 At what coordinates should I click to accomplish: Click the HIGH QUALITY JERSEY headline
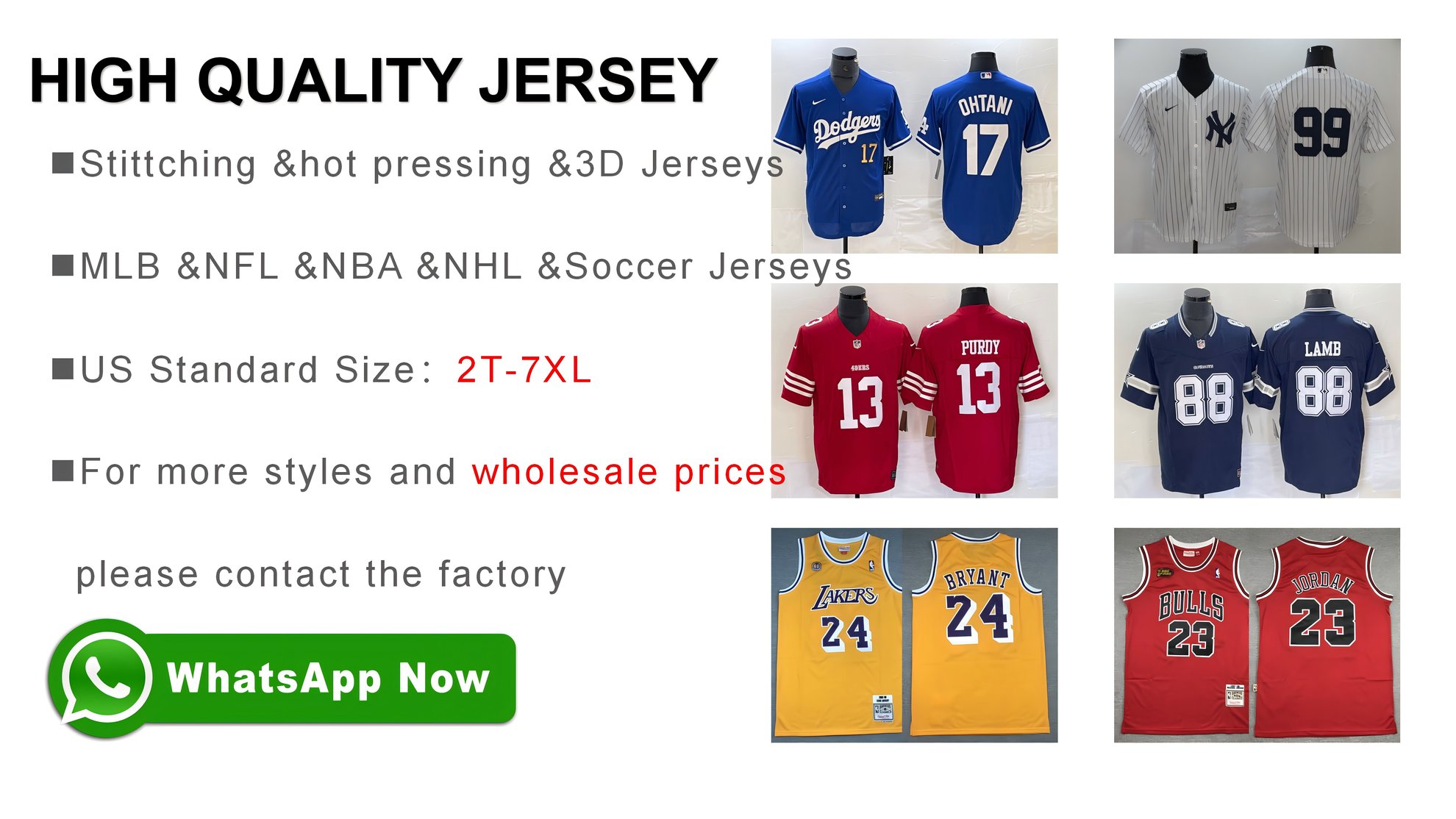click(x=373, y=80)
